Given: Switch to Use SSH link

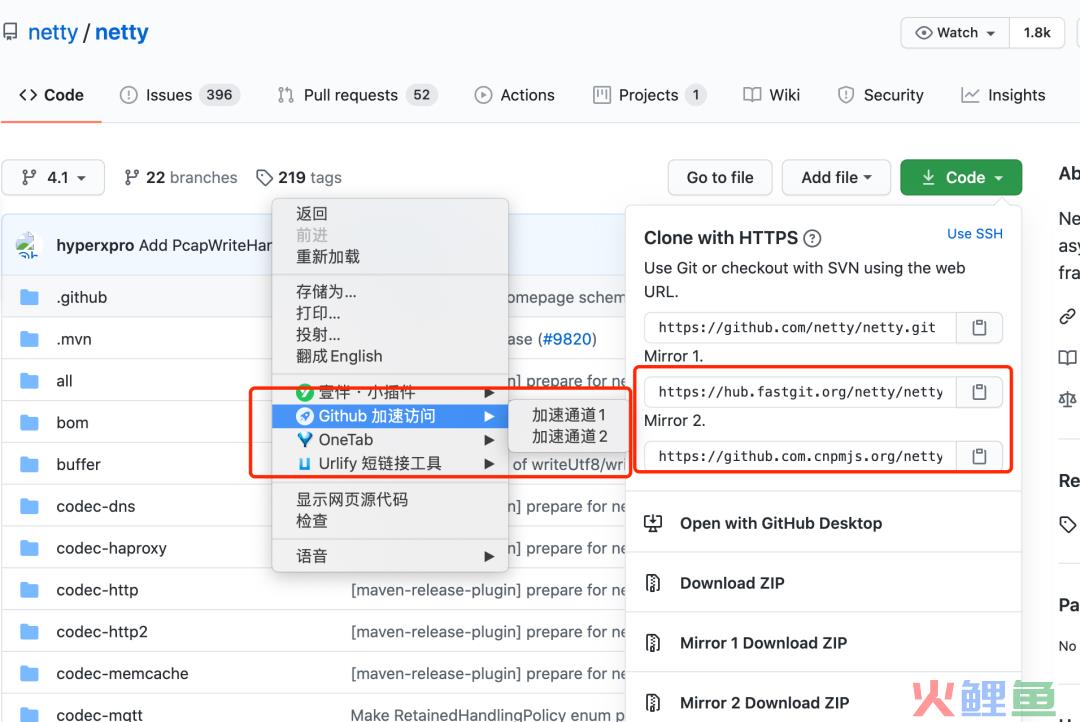Looking at the screenshot, I should pos(975,234).
